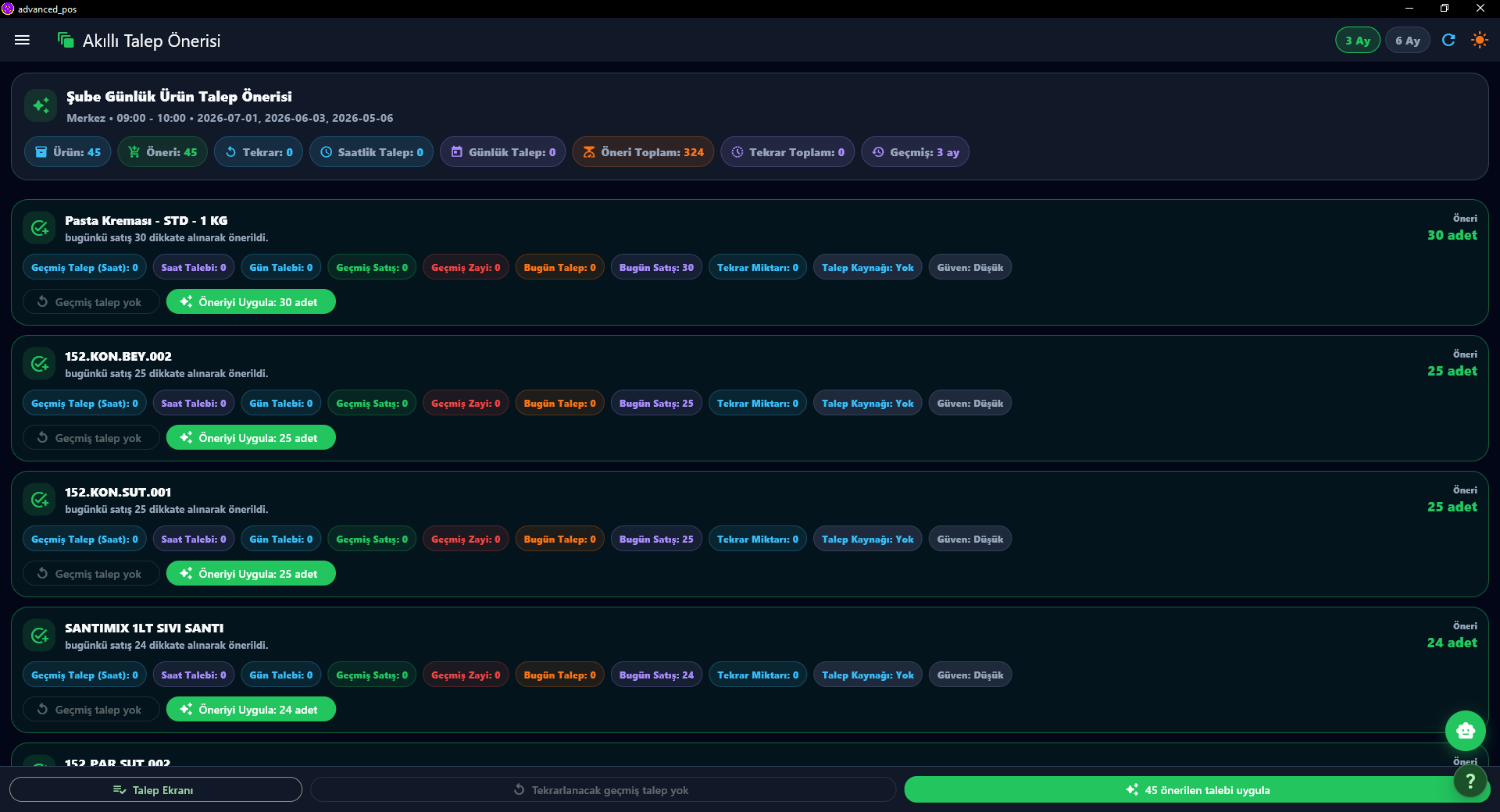Open the Talep Ekranı button
Image resolution: width=1500 pixels, height=812 pixels.
pyautogui.click(x=155, y=790)
